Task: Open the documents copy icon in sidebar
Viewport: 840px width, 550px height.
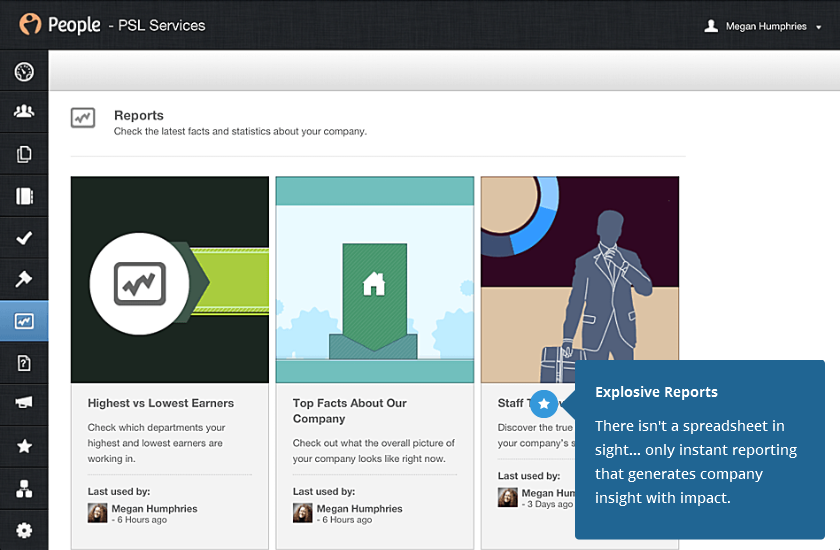Action: [24, 154]
